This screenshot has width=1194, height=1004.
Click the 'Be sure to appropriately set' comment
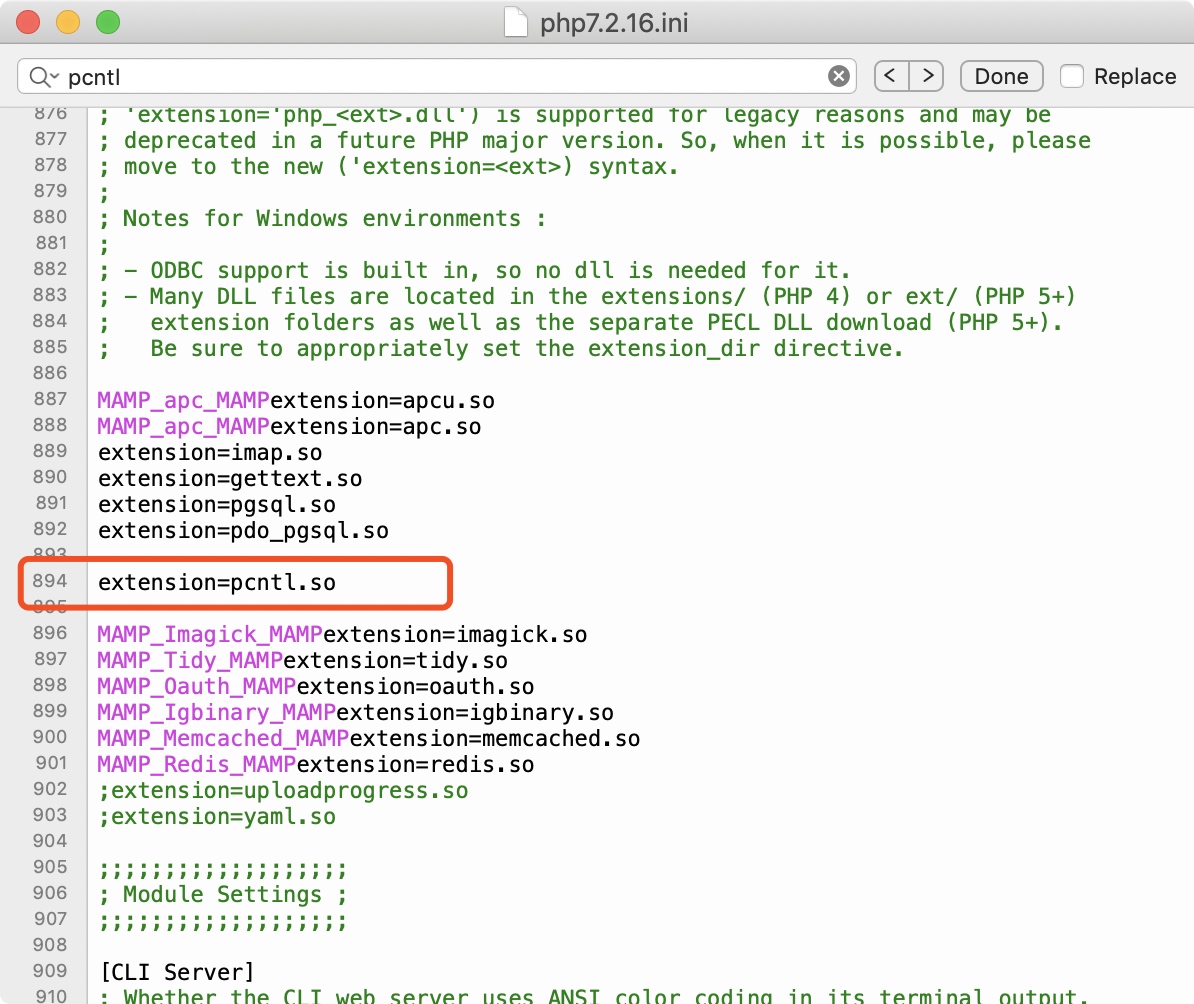coord(501,349)
